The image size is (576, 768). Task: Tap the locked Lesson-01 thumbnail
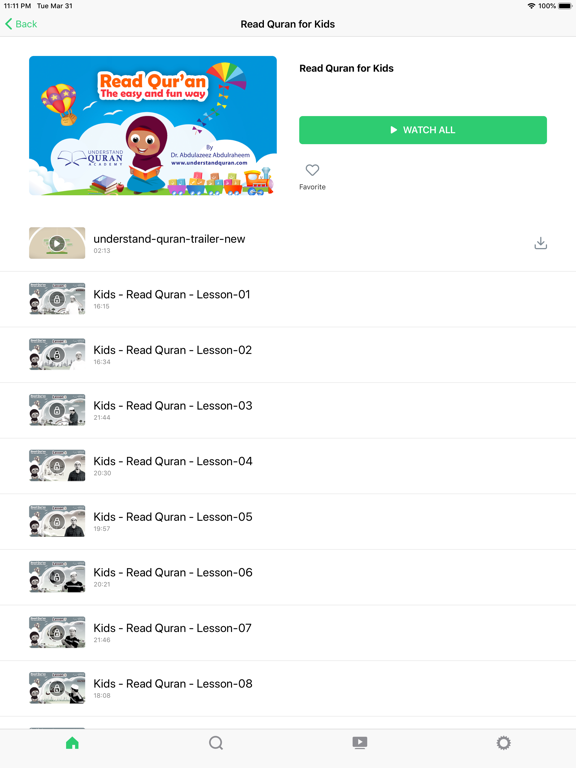click(57, 298)
